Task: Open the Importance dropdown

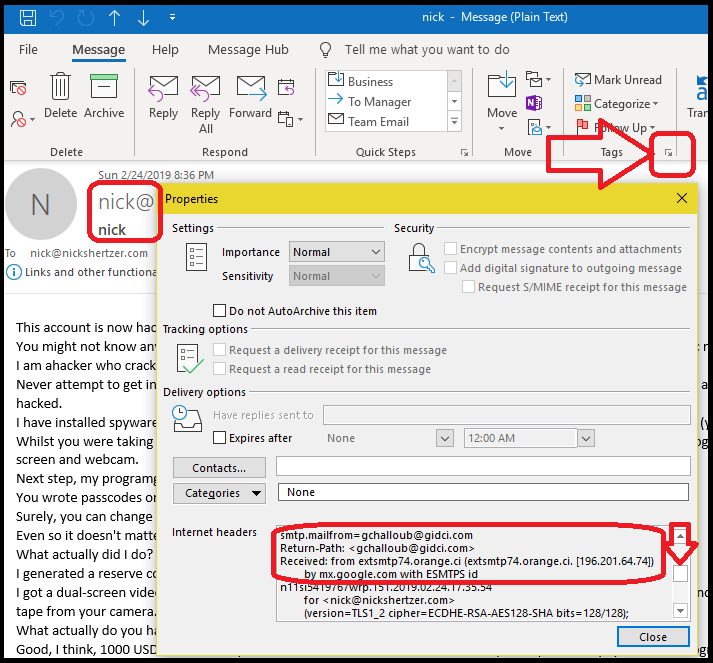Action: pyautogui.click(x=337, y=252)
